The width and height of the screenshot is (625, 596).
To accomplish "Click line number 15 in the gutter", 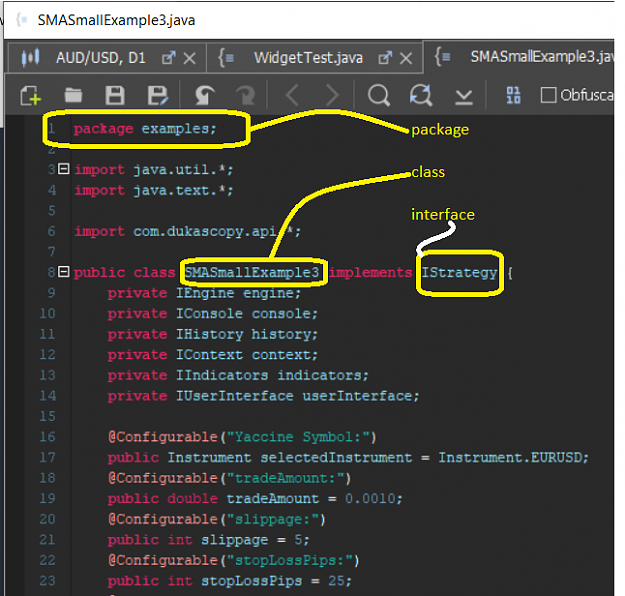I will [x=47, y=416].
